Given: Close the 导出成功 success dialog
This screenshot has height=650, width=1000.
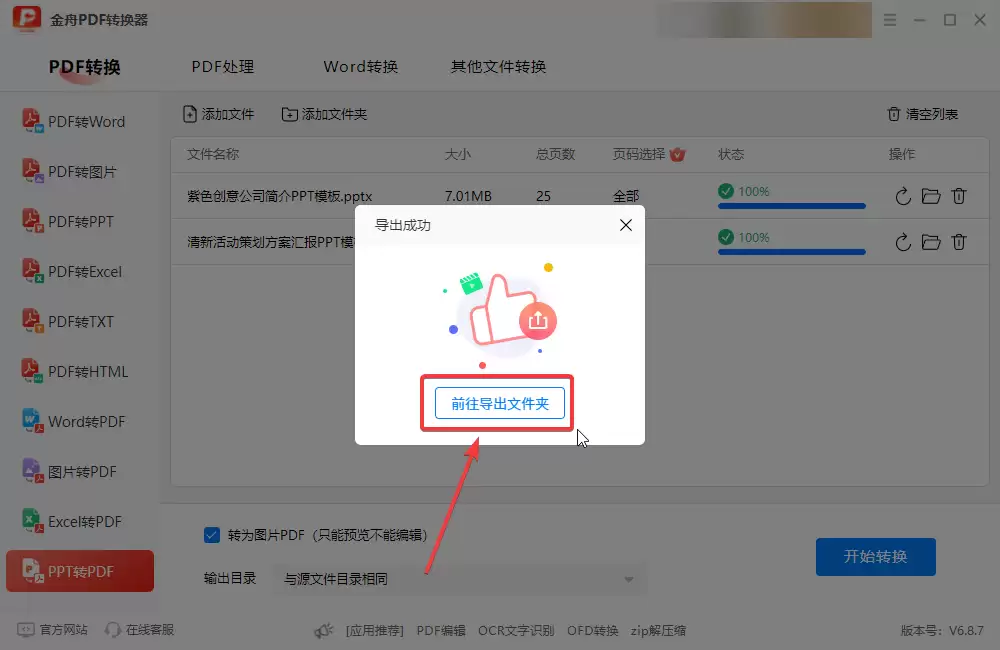Looking at the screenshot, I should coord(625,225).
